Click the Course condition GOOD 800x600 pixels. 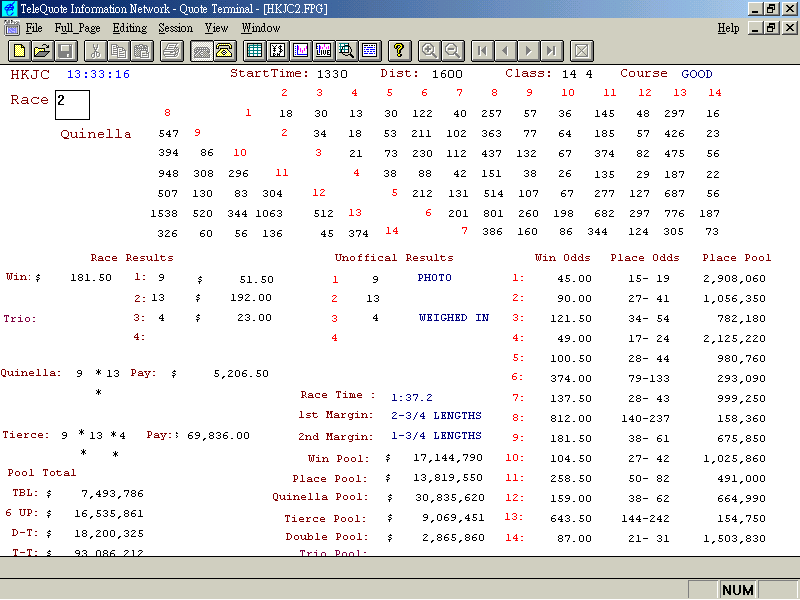pyautogui.click(x=696, y=74)
